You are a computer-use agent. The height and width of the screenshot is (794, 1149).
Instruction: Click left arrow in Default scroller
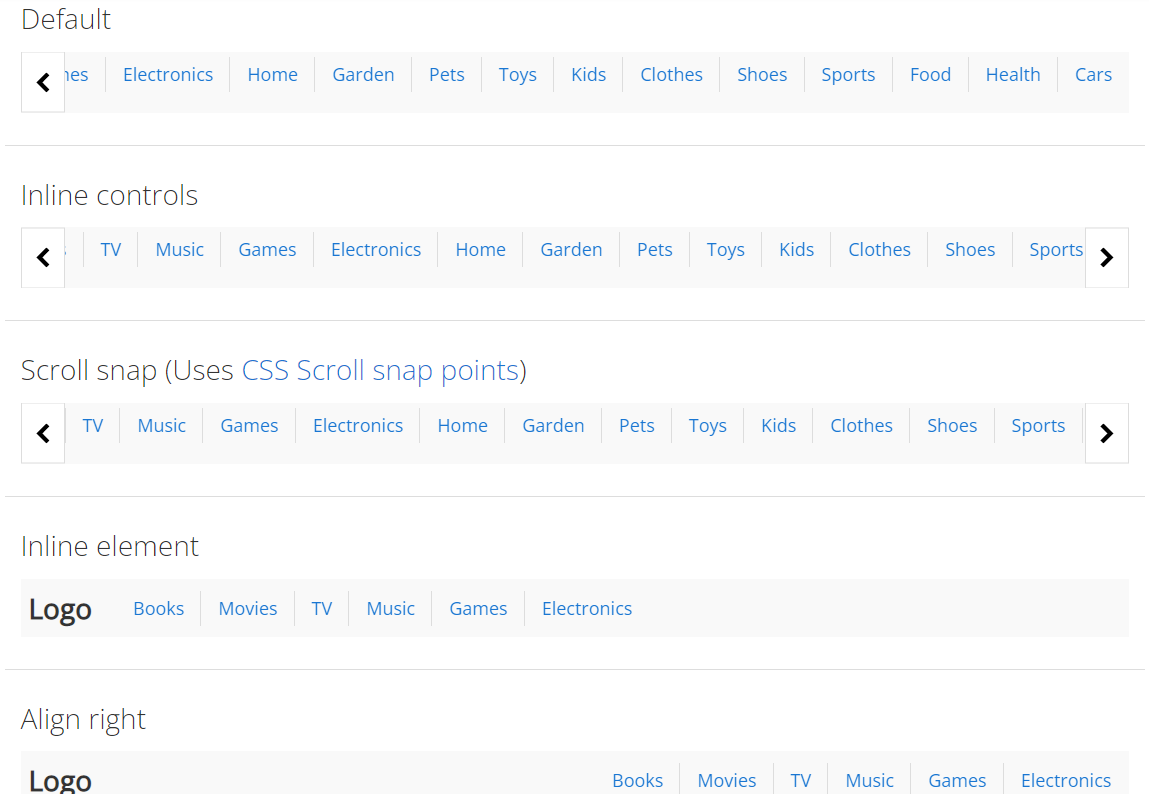pos(43,82)
